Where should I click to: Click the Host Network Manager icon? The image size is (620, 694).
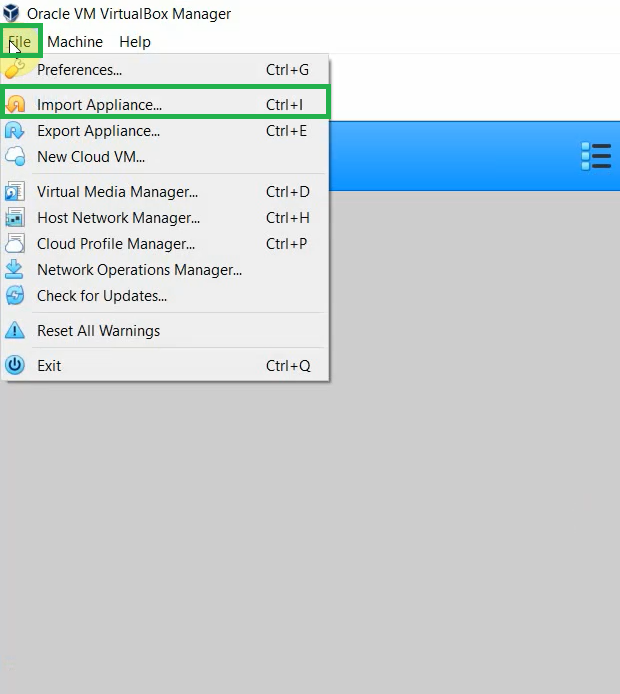coord(15,217)
